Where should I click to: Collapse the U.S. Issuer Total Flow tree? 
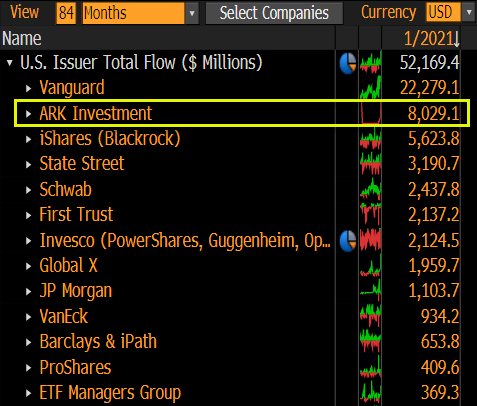click(x=10, y=63)
